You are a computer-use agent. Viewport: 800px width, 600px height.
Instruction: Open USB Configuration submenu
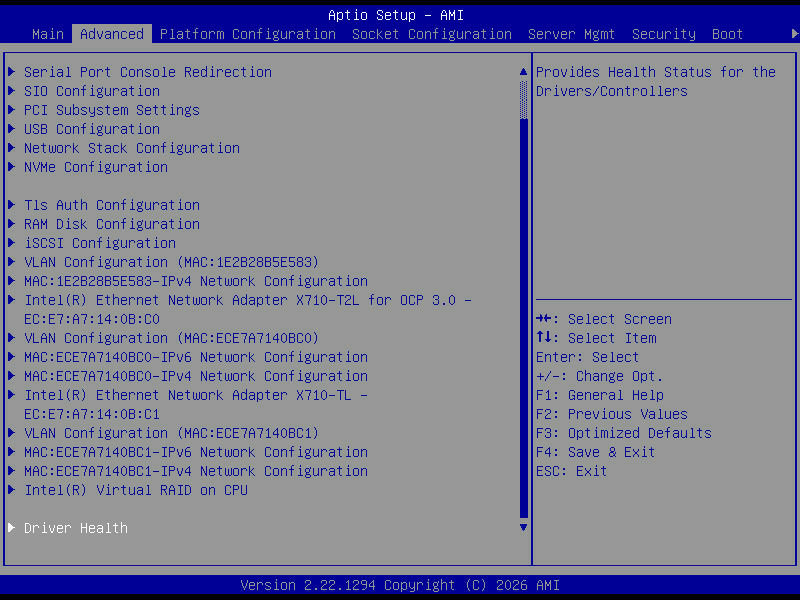pyautogui.click(x=92, y=129)
